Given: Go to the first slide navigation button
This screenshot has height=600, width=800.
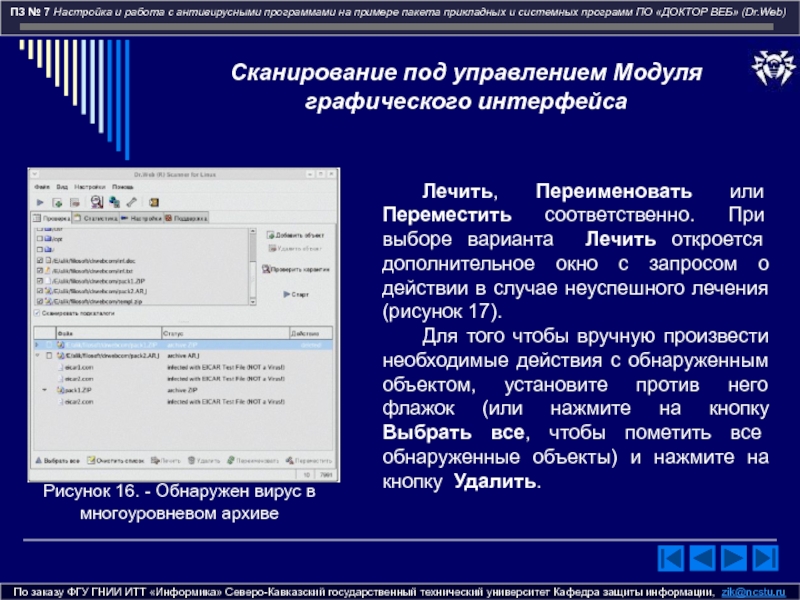Looking at the screenshot, I should [x=671, y=558].
